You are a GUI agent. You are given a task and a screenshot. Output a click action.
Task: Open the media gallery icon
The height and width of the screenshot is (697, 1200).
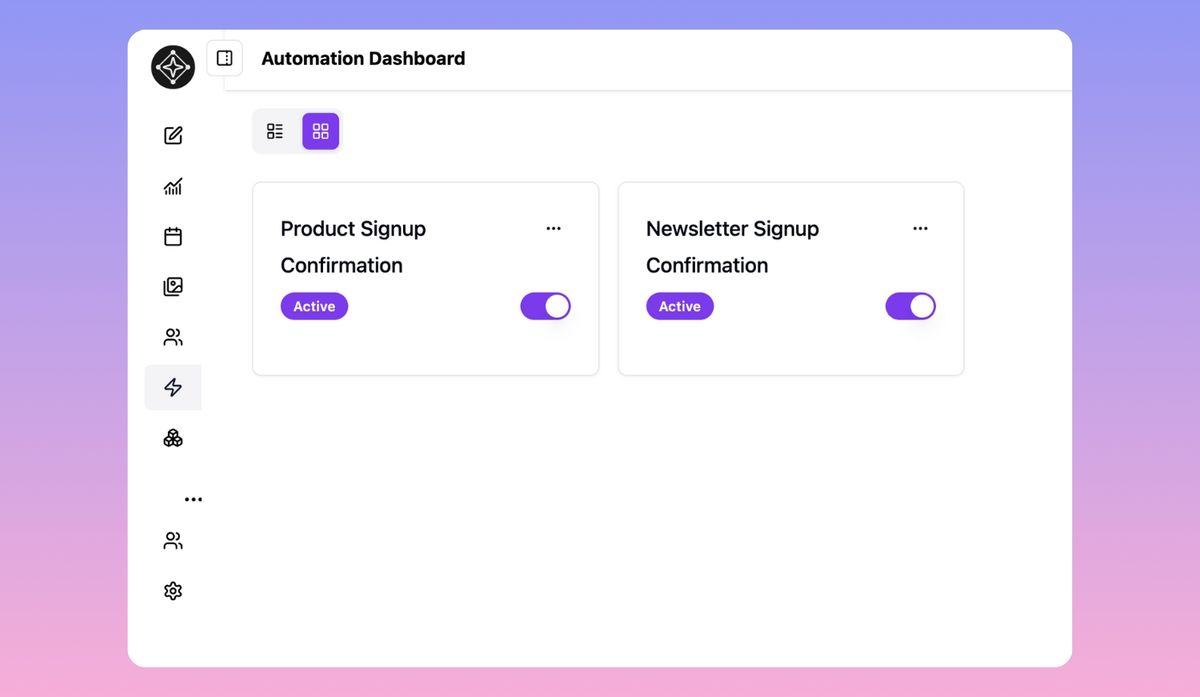coord(173,287)
